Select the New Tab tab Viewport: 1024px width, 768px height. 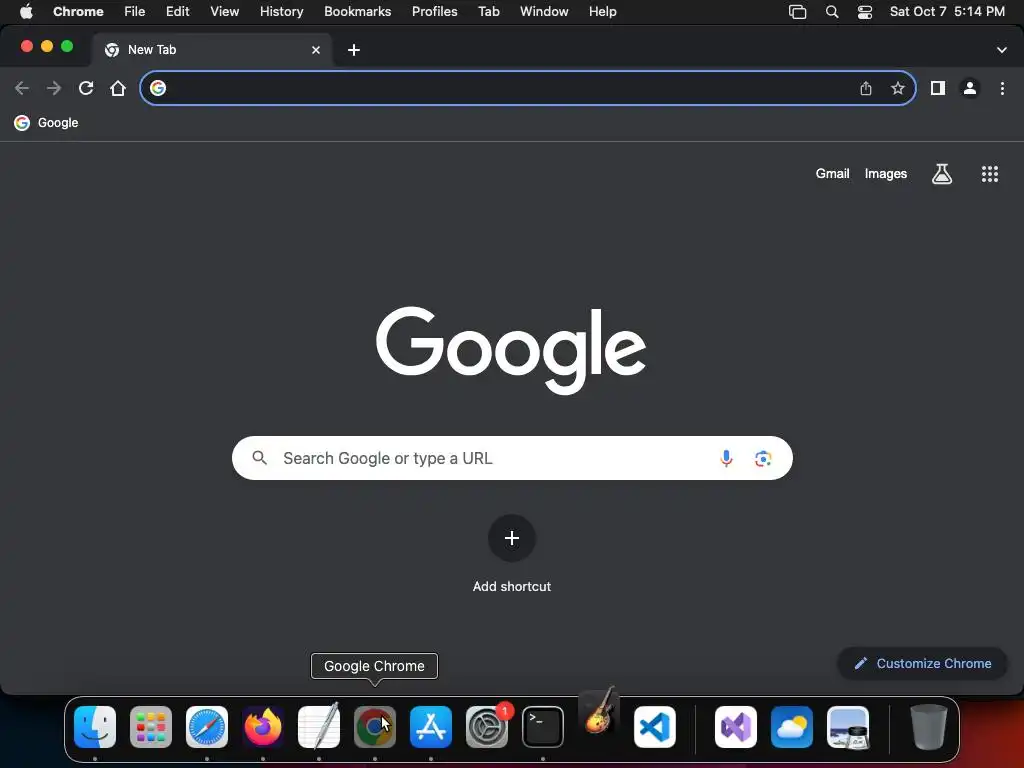[x=212, y=50]
